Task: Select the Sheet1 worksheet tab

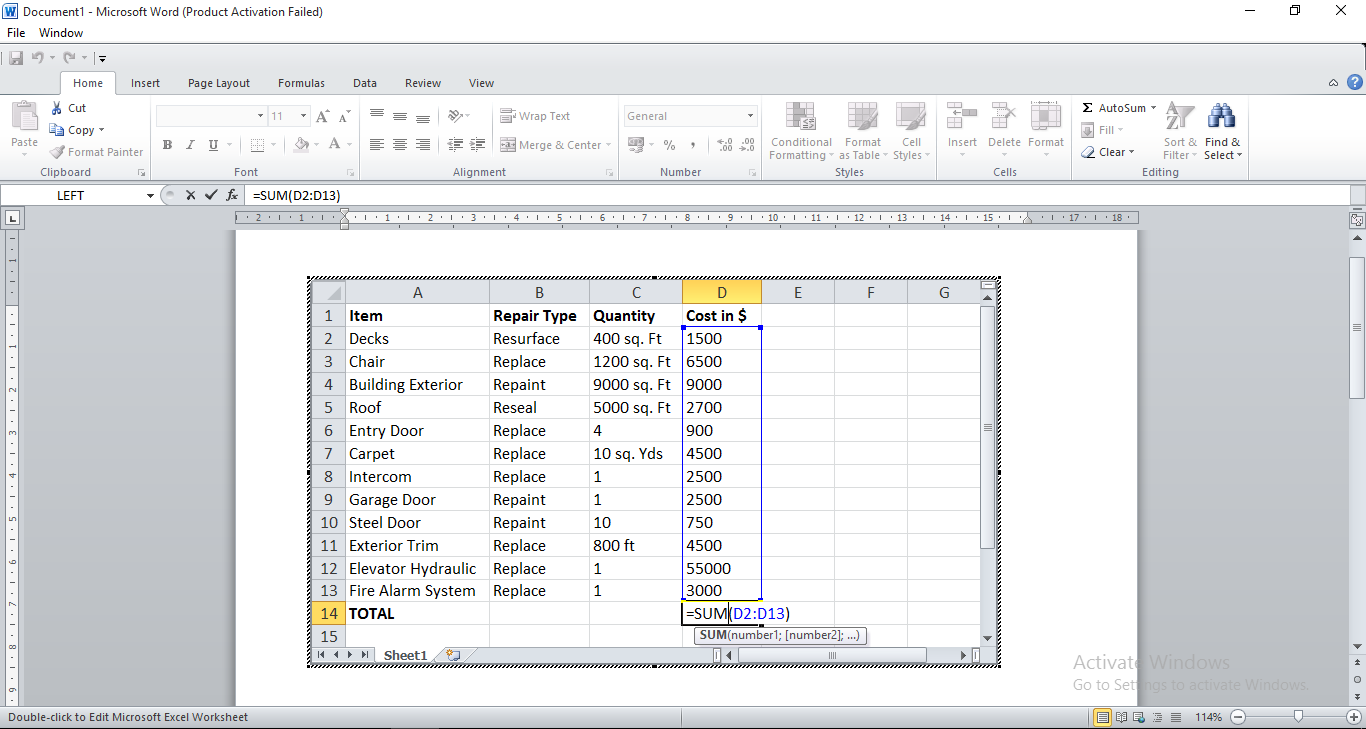Action: (404, 654)
